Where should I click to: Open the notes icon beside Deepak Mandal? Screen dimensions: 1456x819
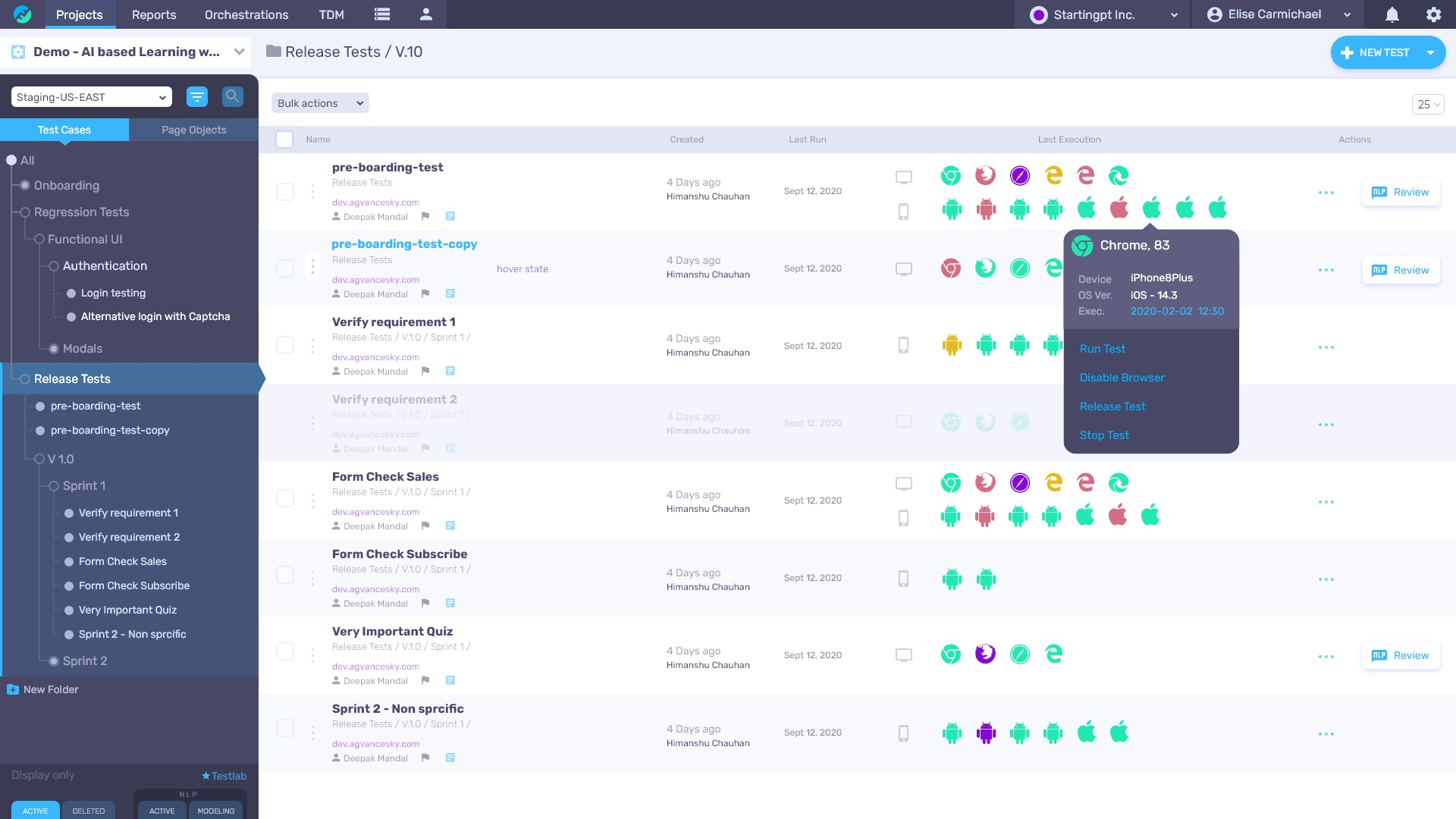450,216
